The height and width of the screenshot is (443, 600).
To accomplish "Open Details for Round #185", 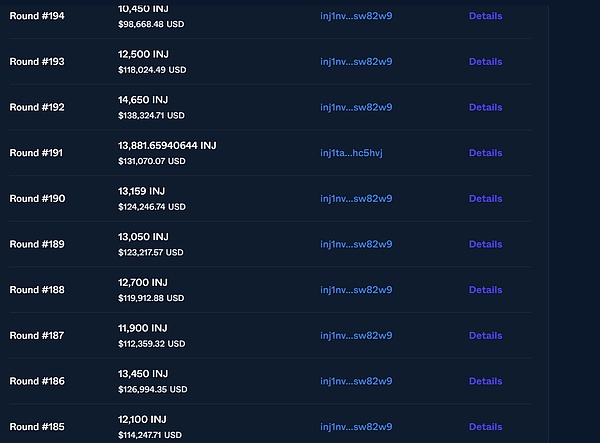I will 485,427.
